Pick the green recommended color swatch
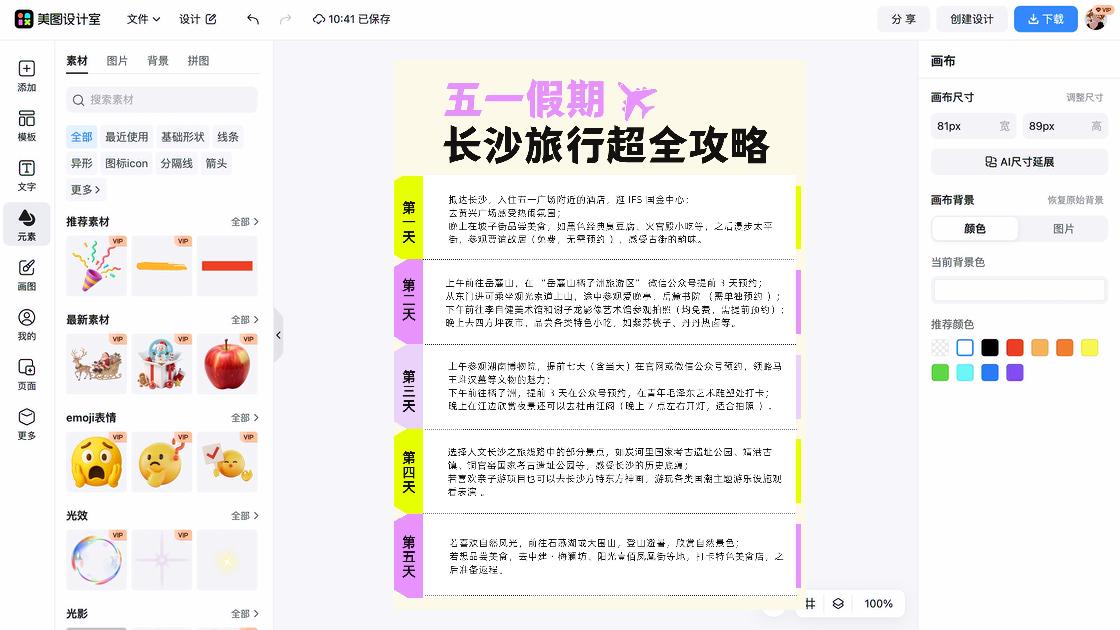Image resolution: width=1120 pixels, height=630 pixels. pyautogui.click(x=940, y=372)
